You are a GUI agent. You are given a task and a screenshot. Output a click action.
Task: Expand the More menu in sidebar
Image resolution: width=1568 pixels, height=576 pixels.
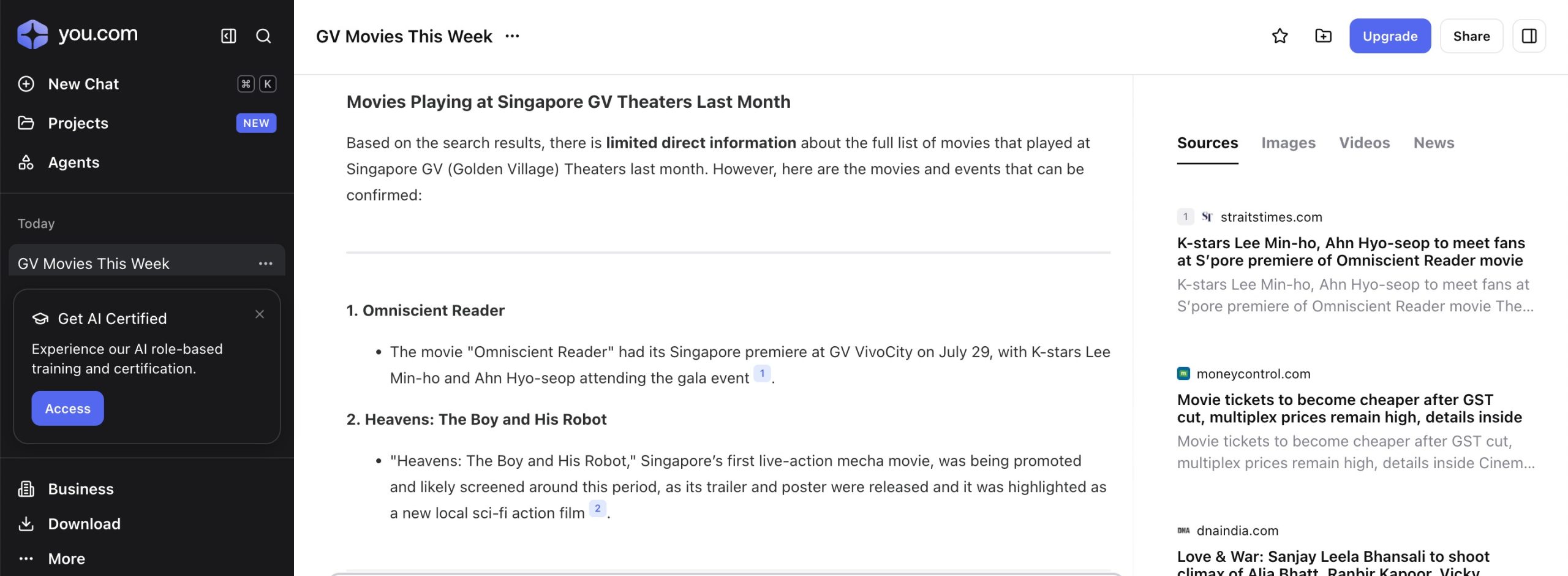click(x=66, y=558)
